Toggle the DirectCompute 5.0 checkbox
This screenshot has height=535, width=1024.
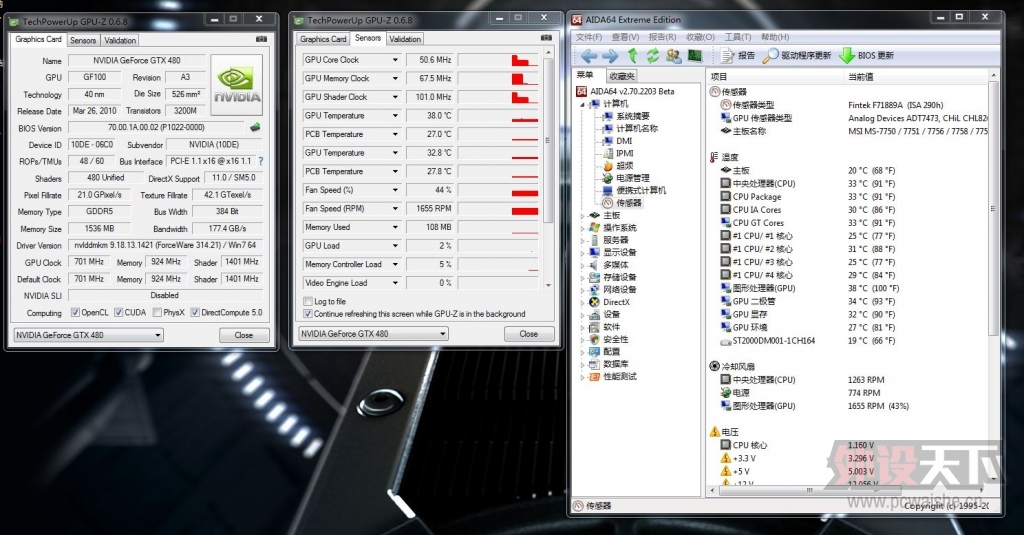pos(195,312)
